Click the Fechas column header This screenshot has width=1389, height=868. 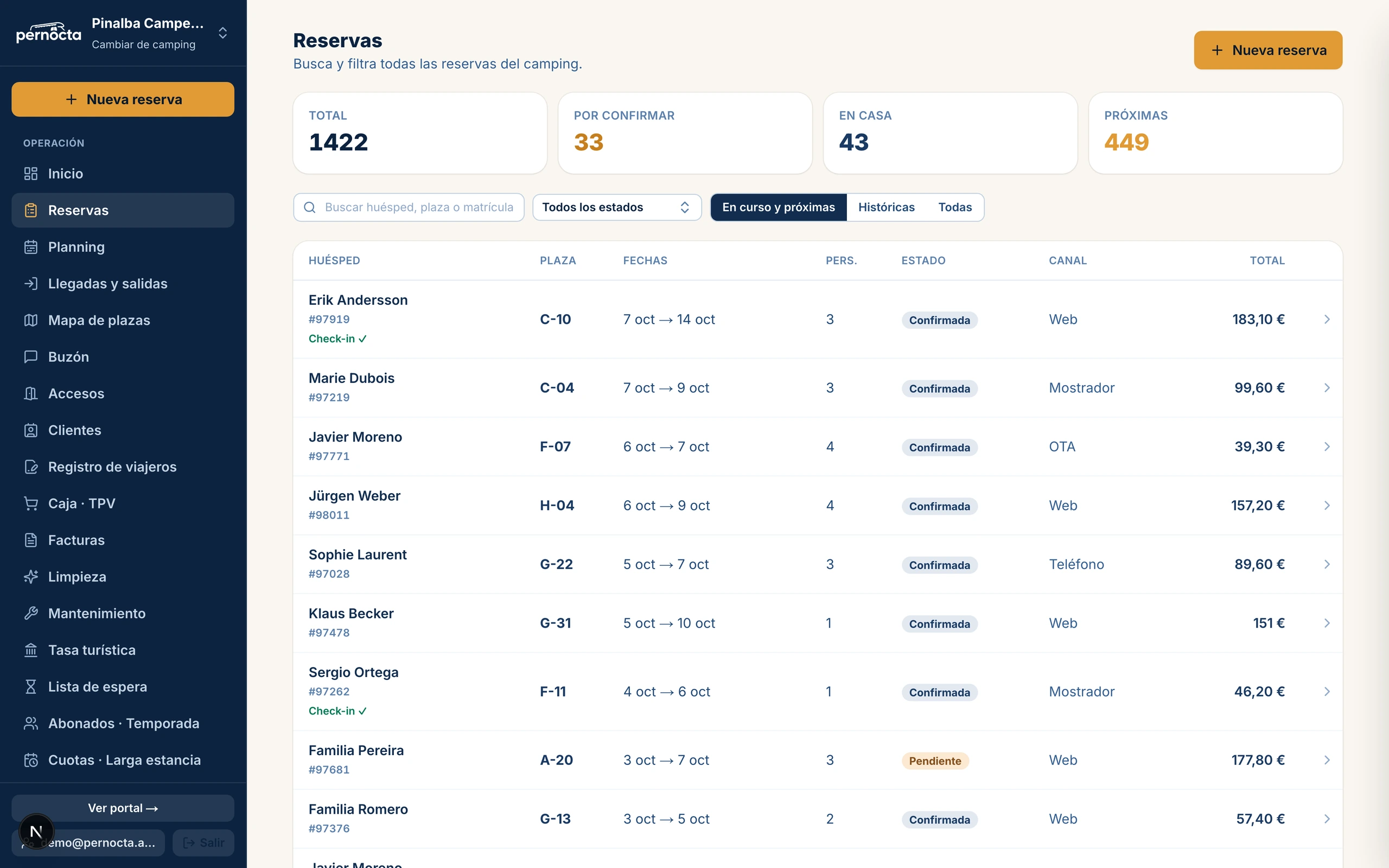click(645, 260)
